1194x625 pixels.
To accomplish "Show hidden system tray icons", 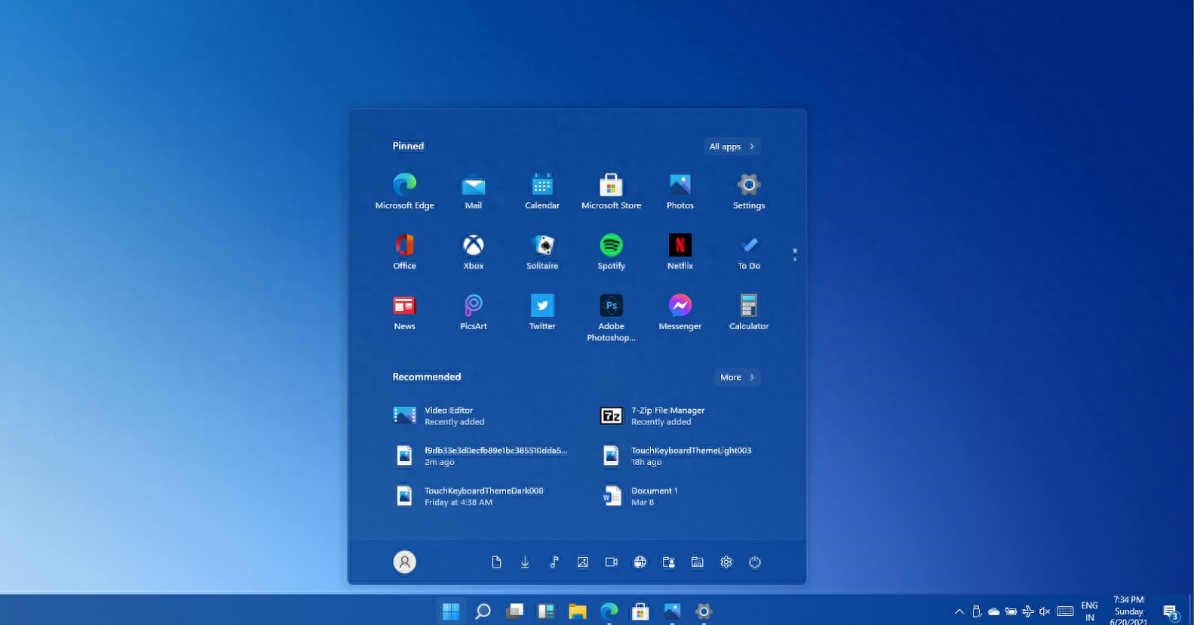I will click(960, 611).
